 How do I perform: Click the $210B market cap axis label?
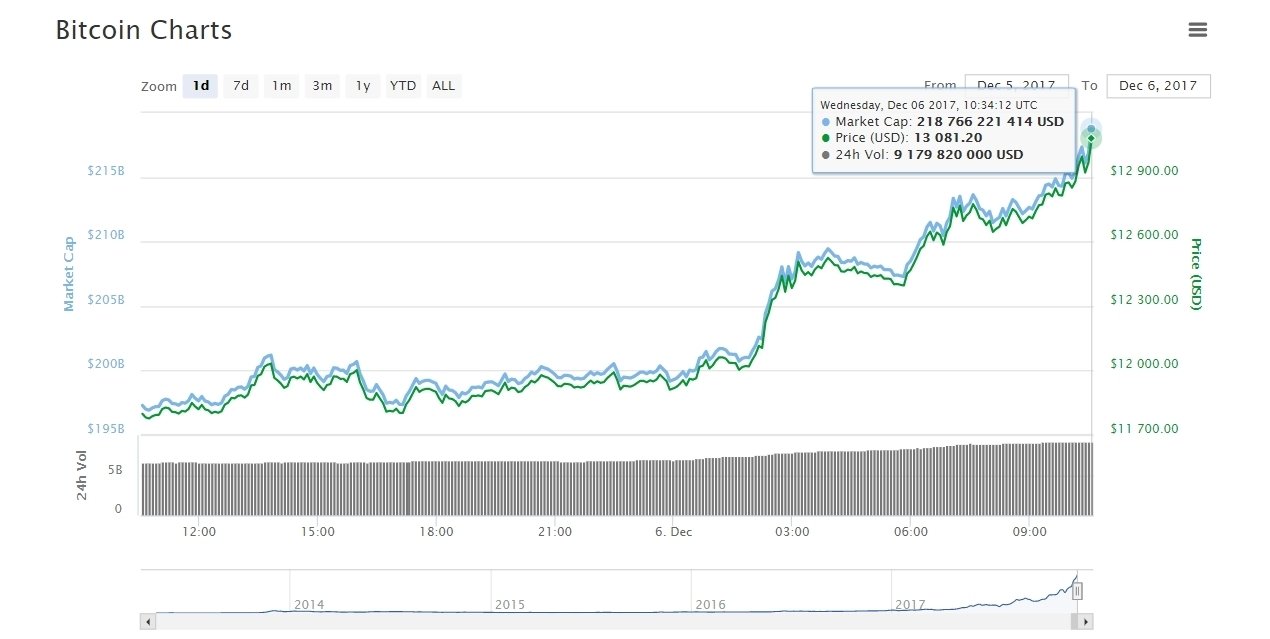pyautogui.click(x=106, y=235)
